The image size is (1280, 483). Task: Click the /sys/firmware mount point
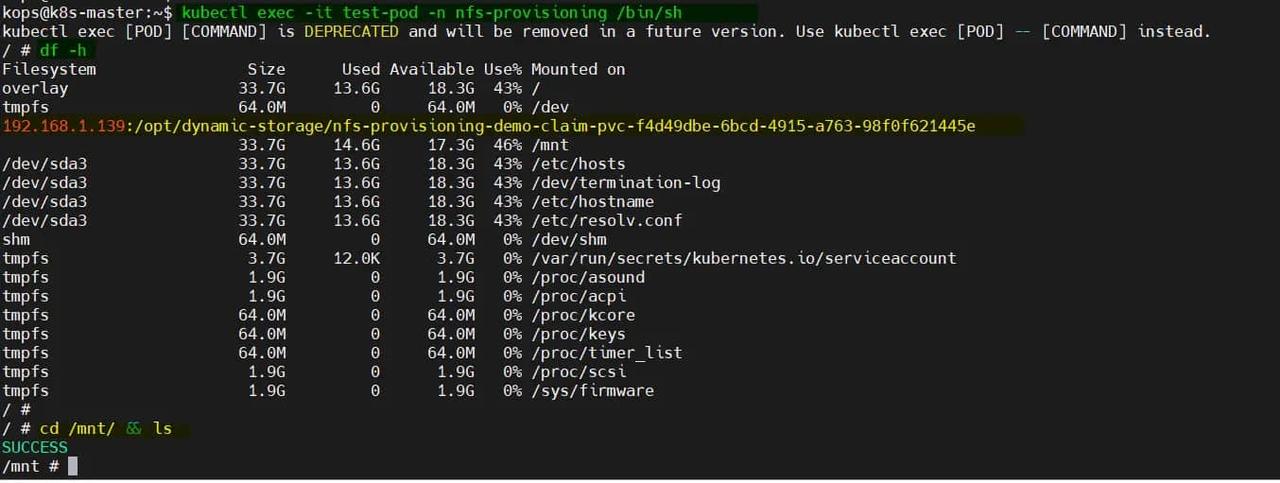coord(592,390)
